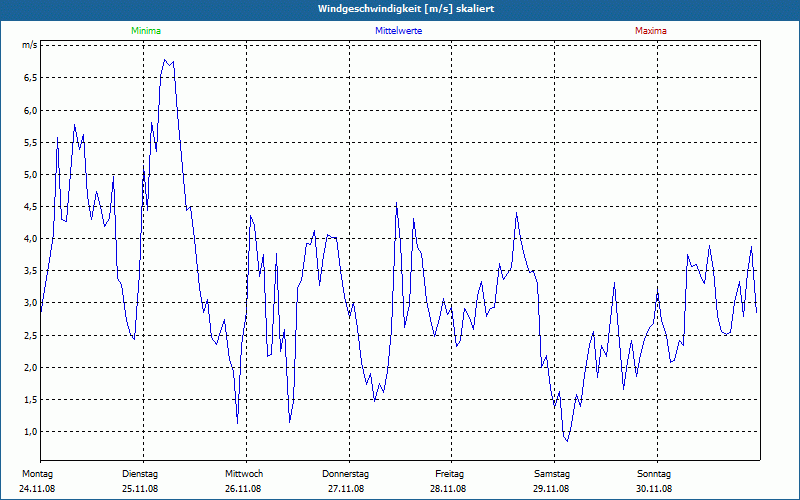
Task: Click the 4,0 y-axis value
Action: 30,239
